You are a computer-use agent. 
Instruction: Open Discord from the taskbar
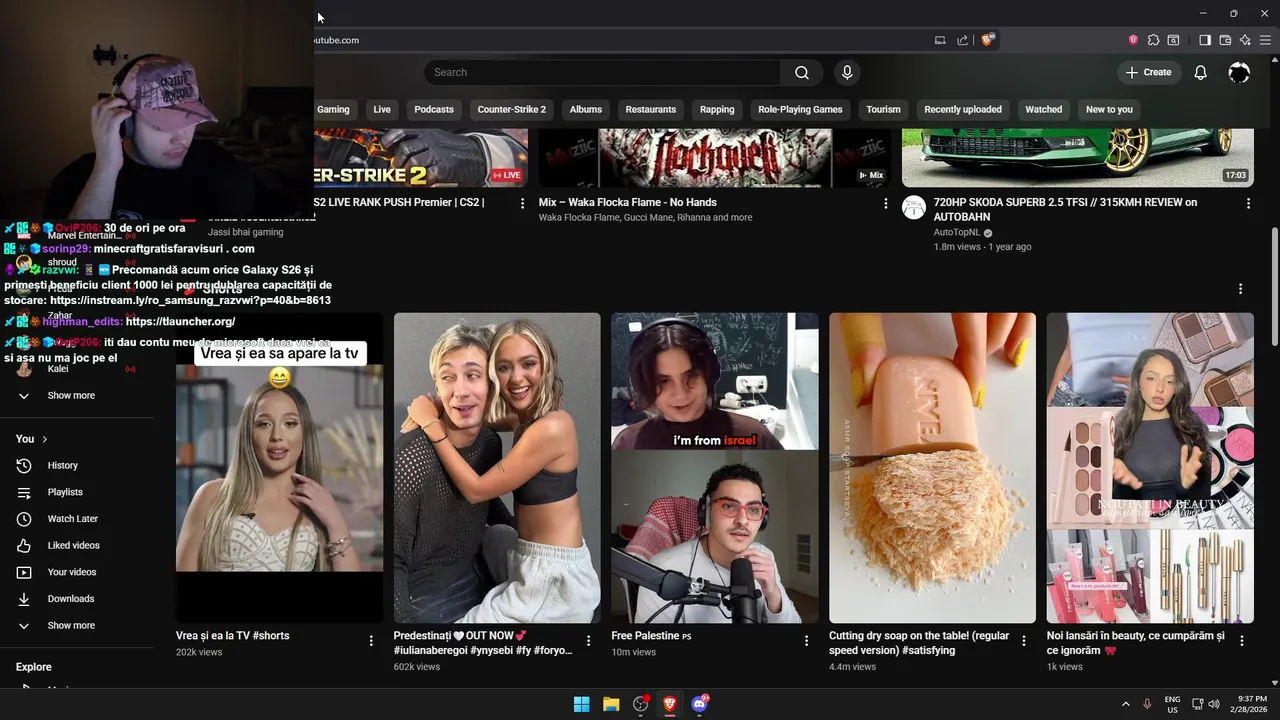(700, 704)
